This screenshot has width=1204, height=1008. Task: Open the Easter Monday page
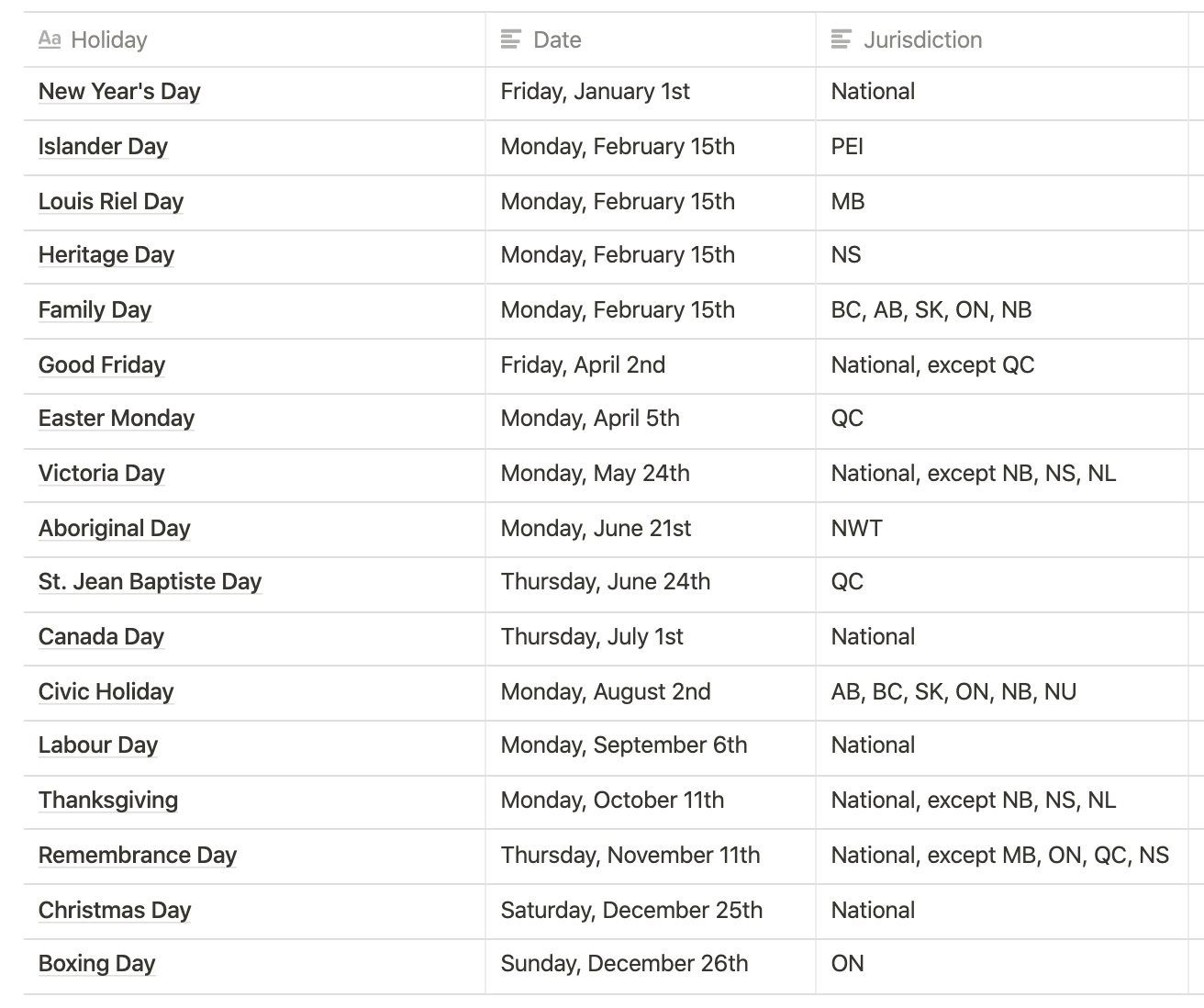117,419
